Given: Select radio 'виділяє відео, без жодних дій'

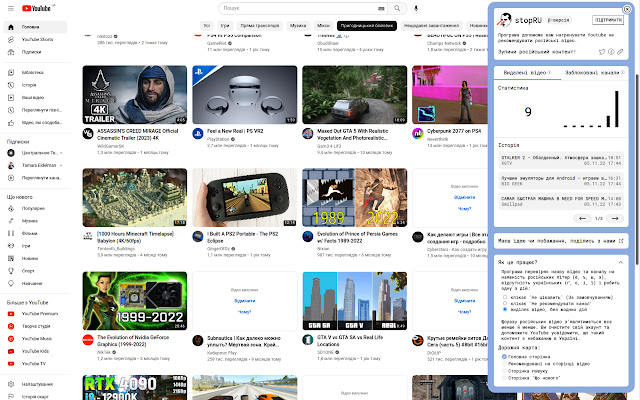Looking at the screenshot, I should pos(505,309).
